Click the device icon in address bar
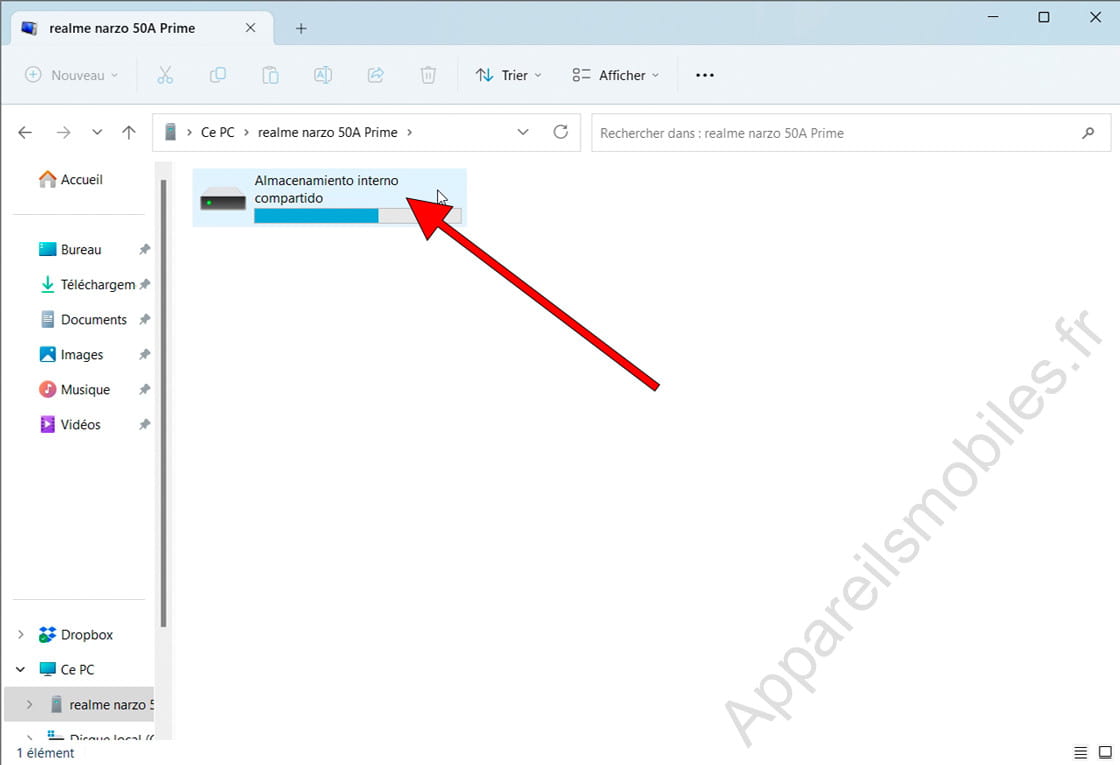Image resolution: width=1120 pixels, height=765 pixels. [x=170, y=132]
